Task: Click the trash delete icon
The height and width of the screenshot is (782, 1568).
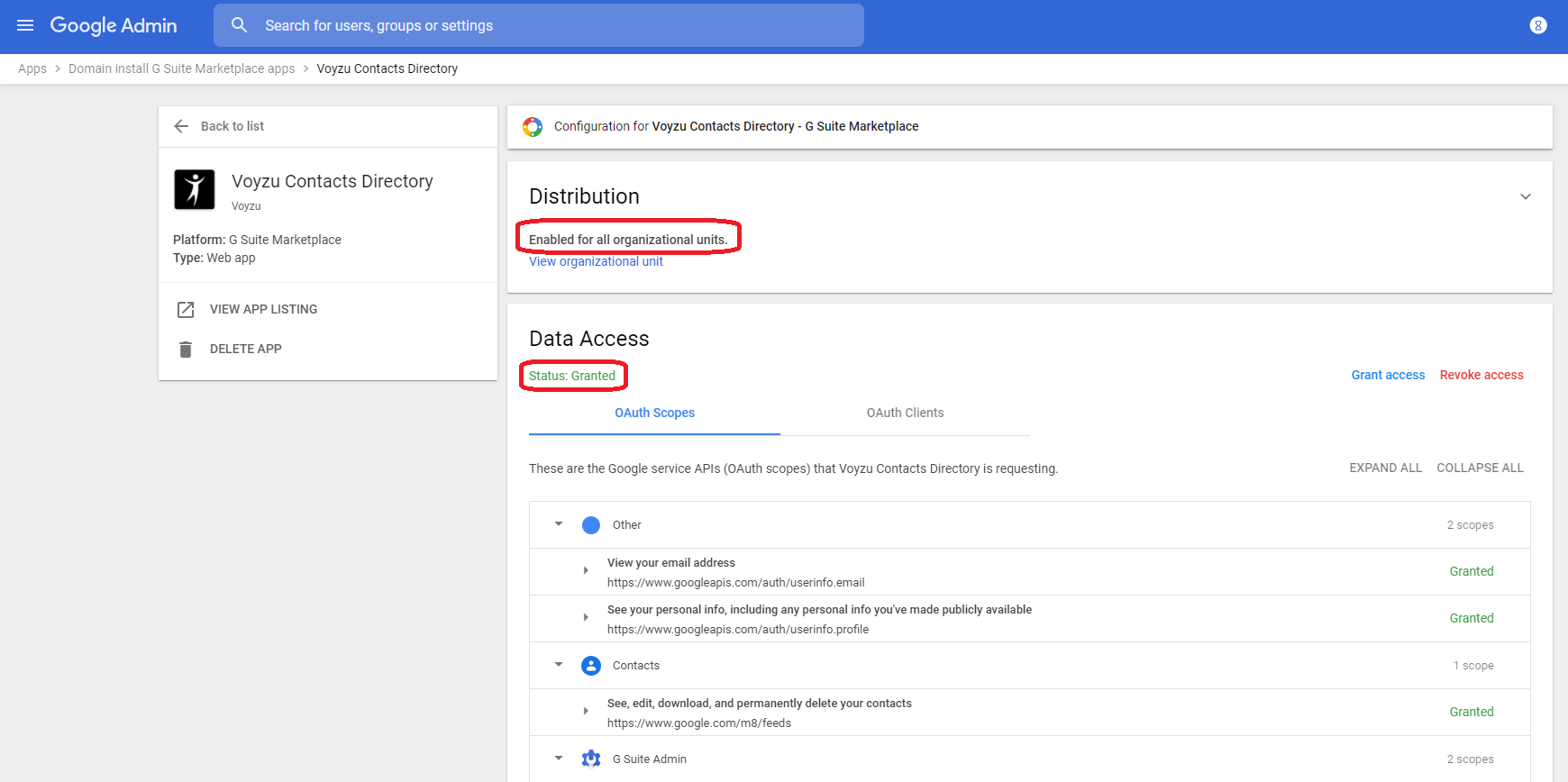Action: coord(186,349)
